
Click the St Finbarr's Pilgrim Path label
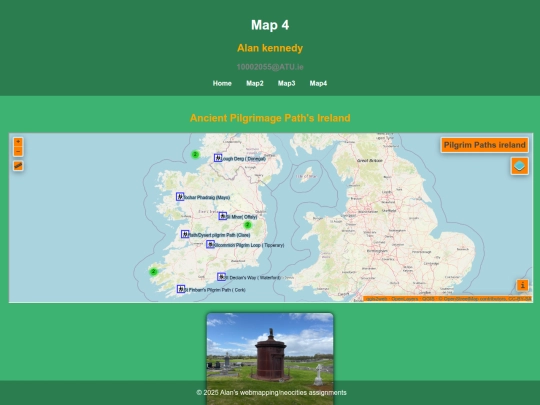215,290
